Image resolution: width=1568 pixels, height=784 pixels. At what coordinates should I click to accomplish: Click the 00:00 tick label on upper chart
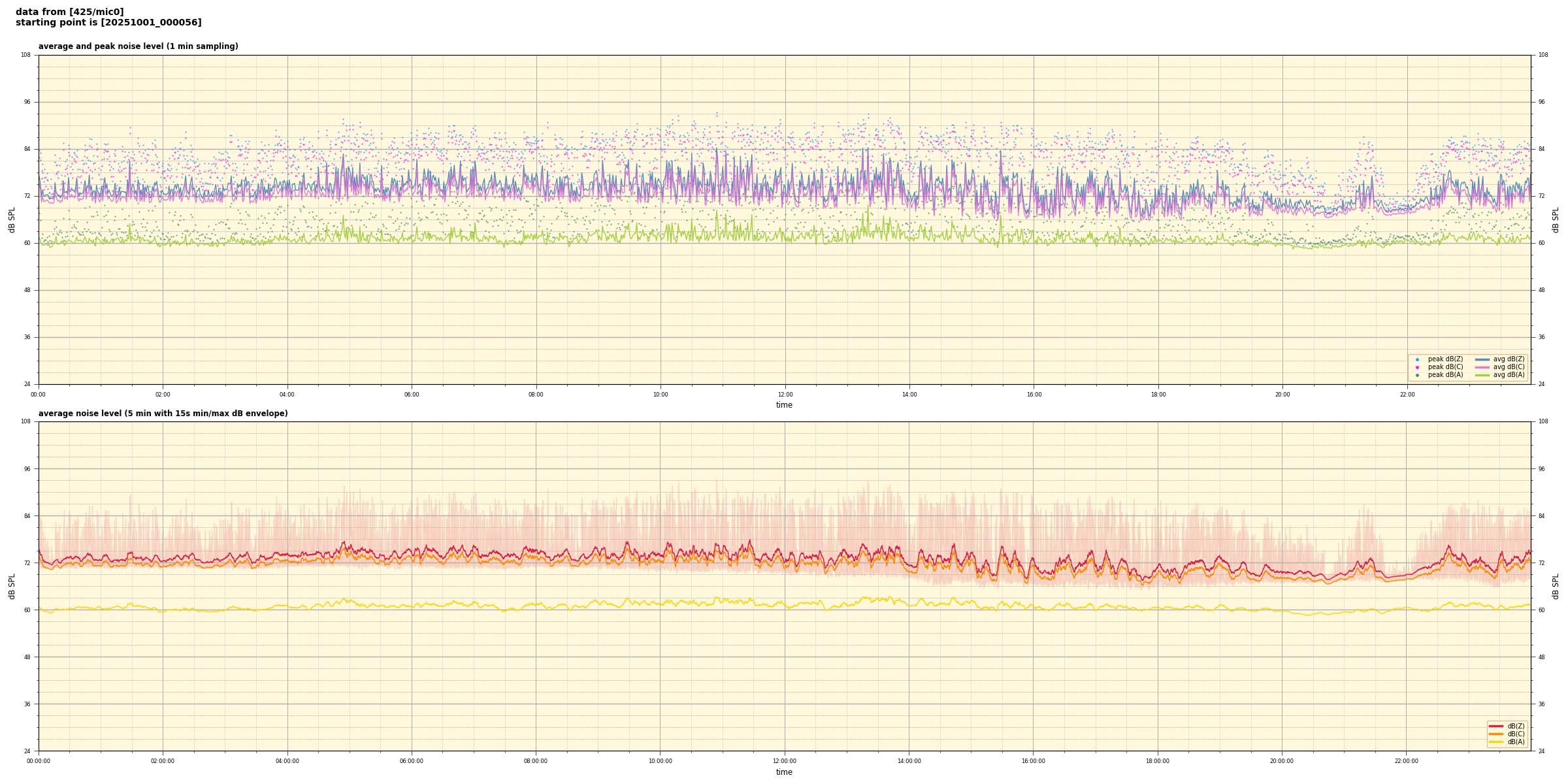(39, 395)
